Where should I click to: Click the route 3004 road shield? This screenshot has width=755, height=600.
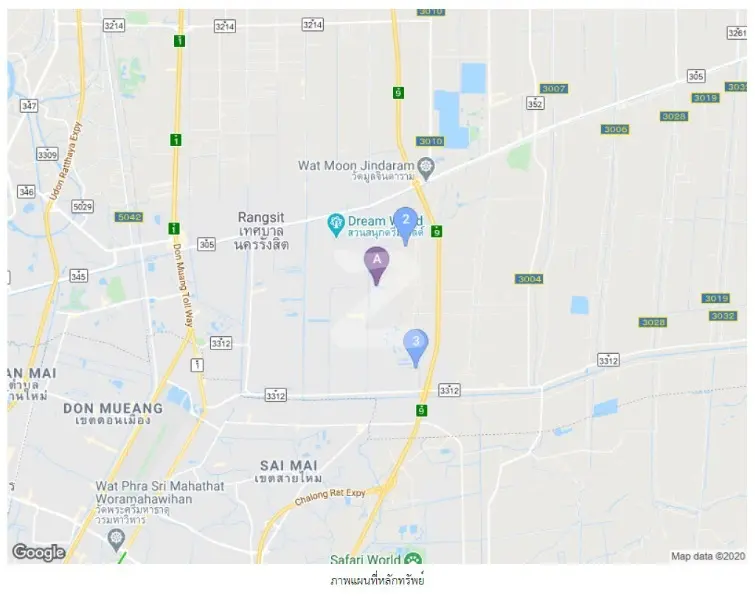pyautogui.click(x=529, y=279)
